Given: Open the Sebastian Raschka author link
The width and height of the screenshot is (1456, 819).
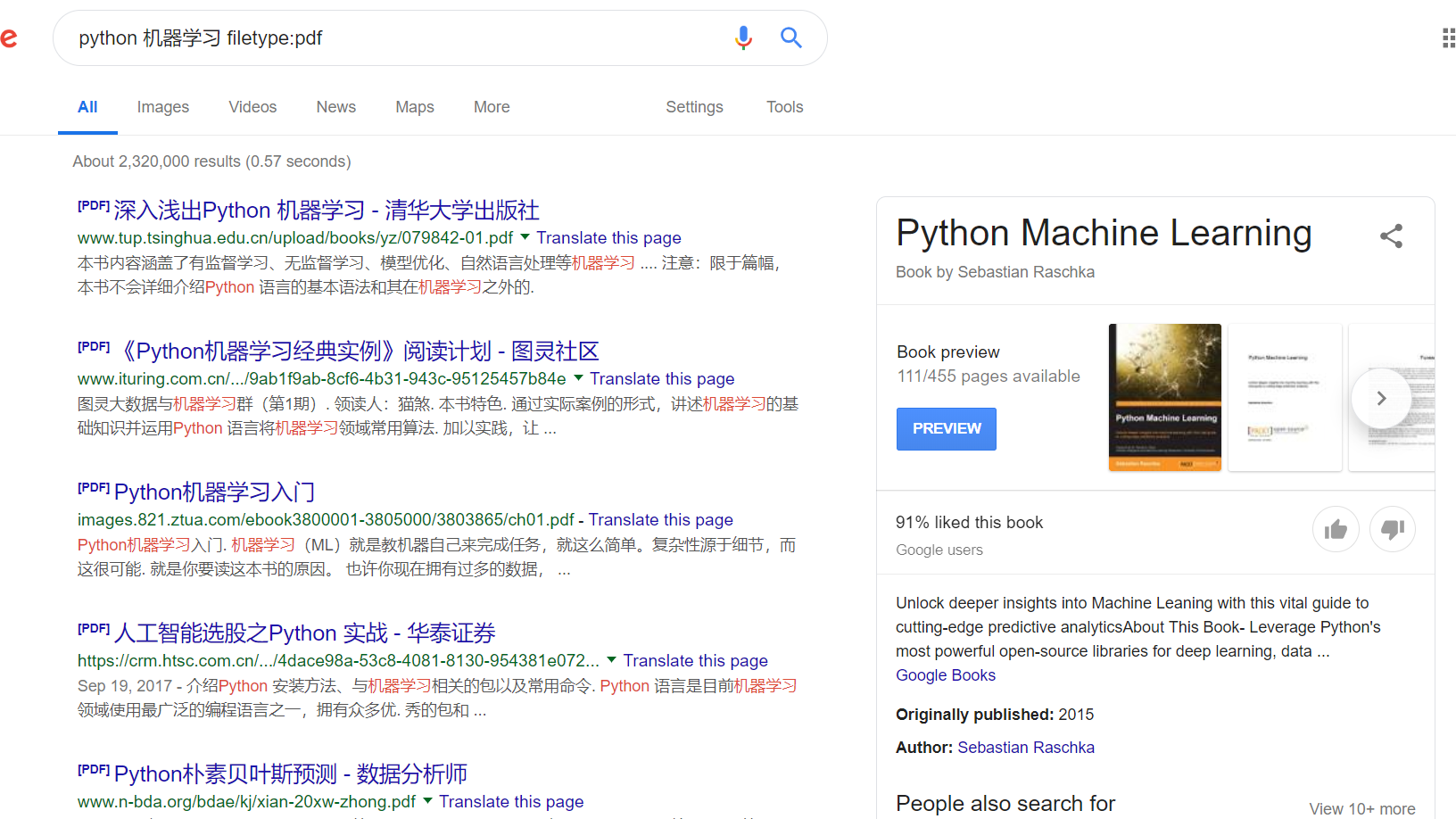Looking at the screenshot, I should [x=1025, y=748].
